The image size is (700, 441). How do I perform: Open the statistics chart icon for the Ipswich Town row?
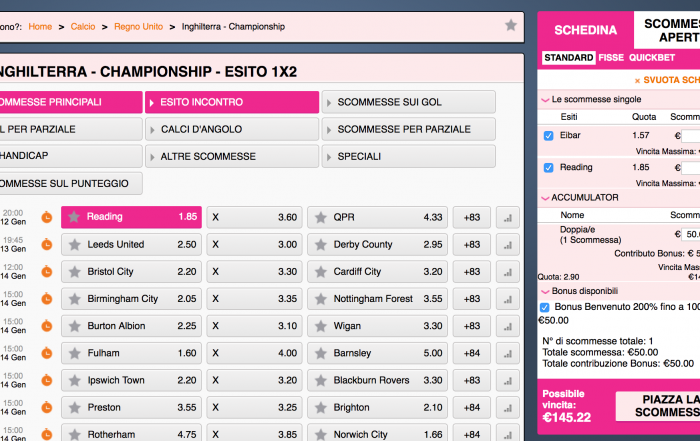tap(508, 380)
